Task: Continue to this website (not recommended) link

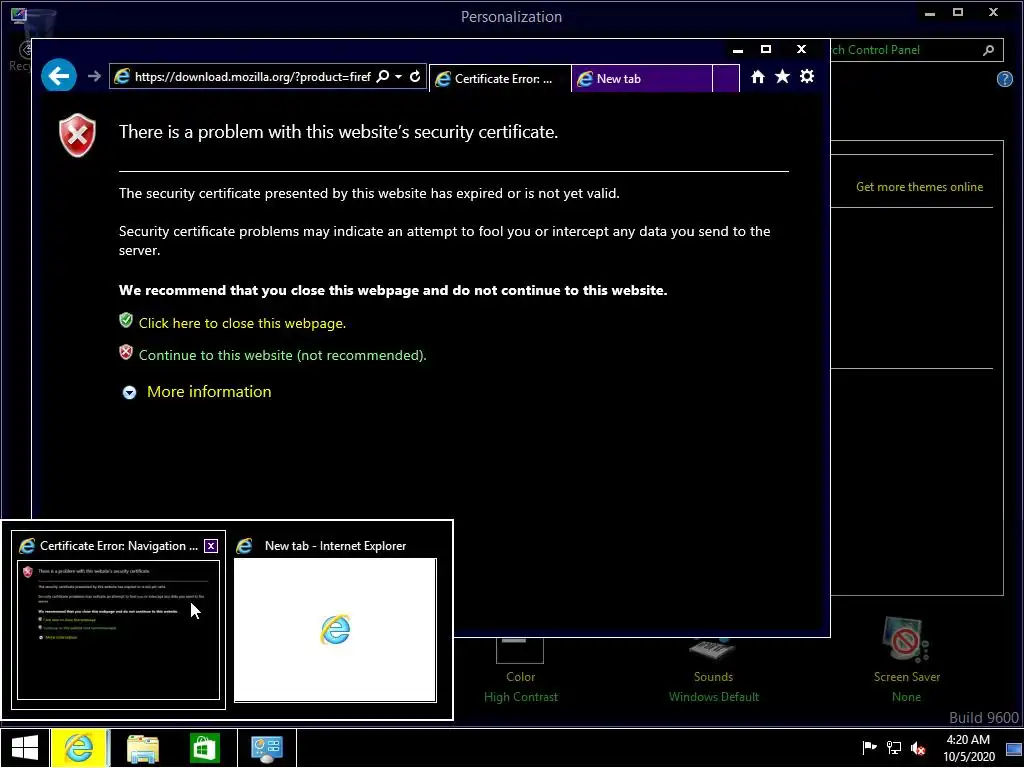Action: tap(282, 355)
